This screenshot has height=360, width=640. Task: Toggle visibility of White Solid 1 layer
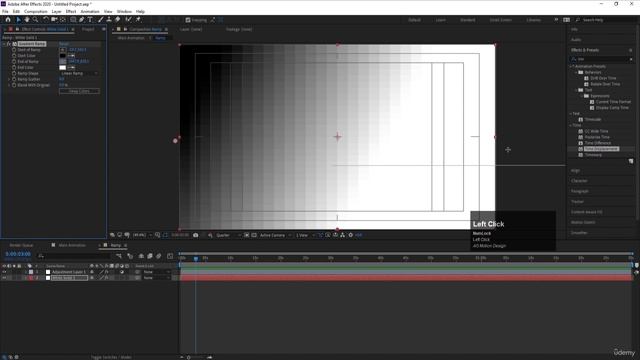click(4, 278)
